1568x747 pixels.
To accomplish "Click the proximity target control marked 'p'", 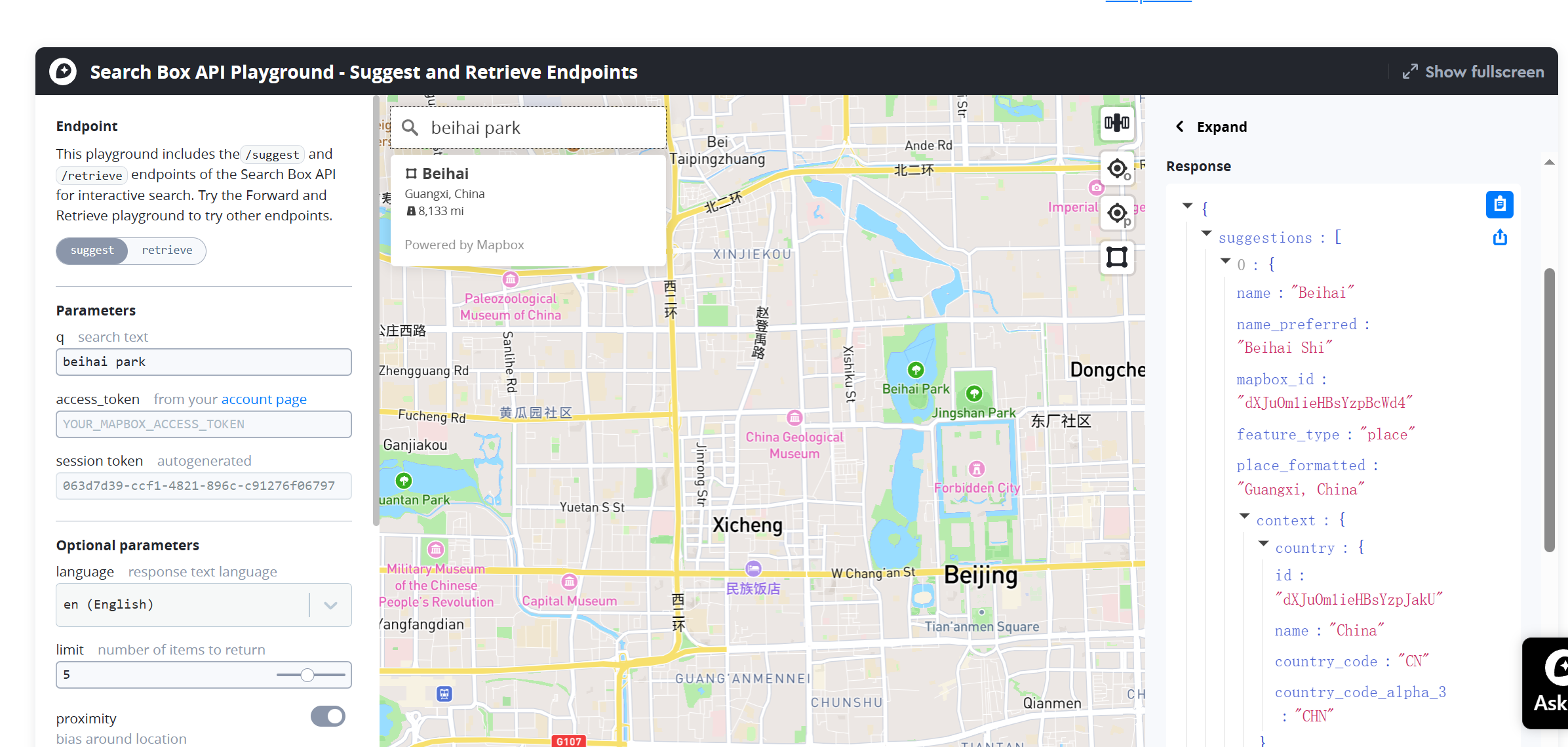I will 1117,213.
